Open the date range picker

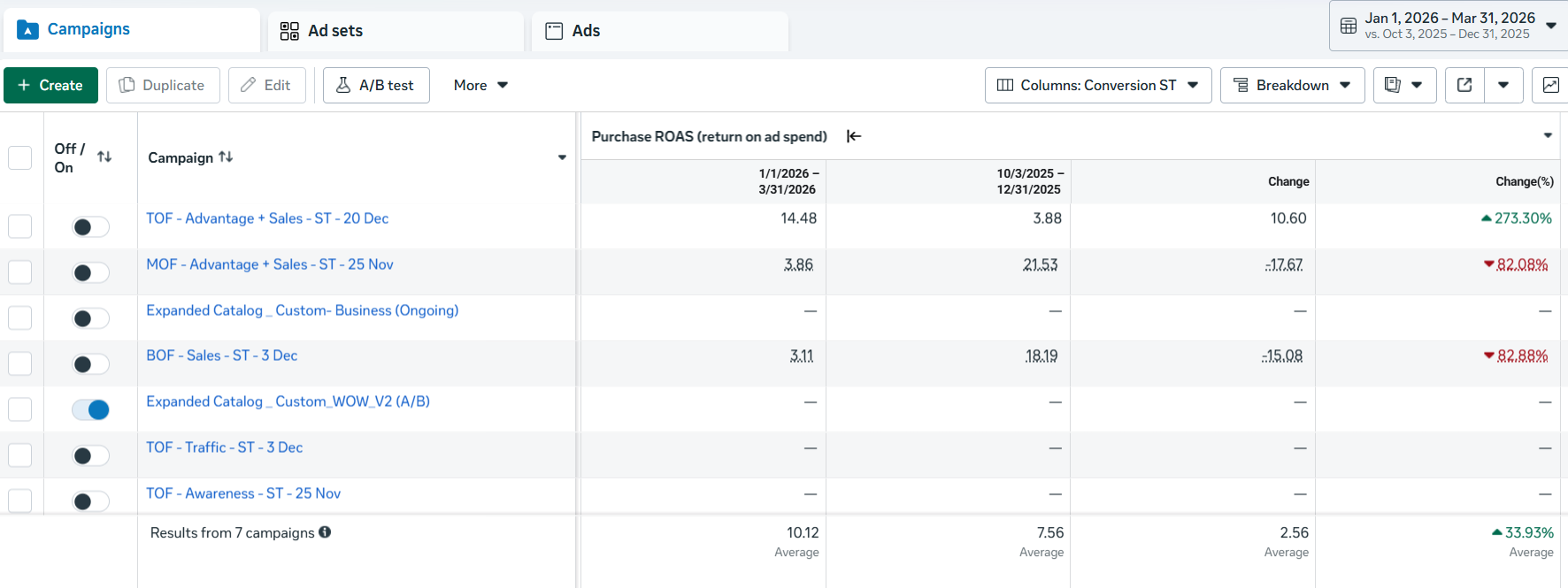(x=1449, y=26)
